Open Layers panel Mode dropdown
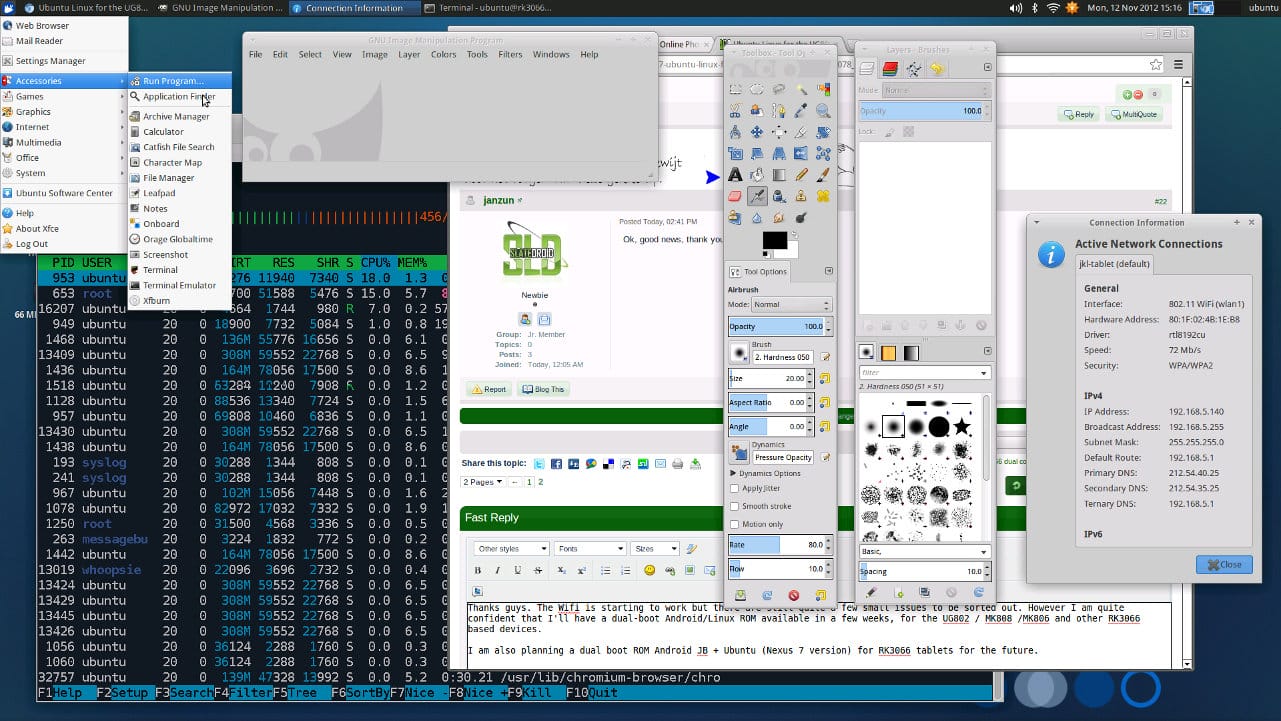 [x=935, y=90]
